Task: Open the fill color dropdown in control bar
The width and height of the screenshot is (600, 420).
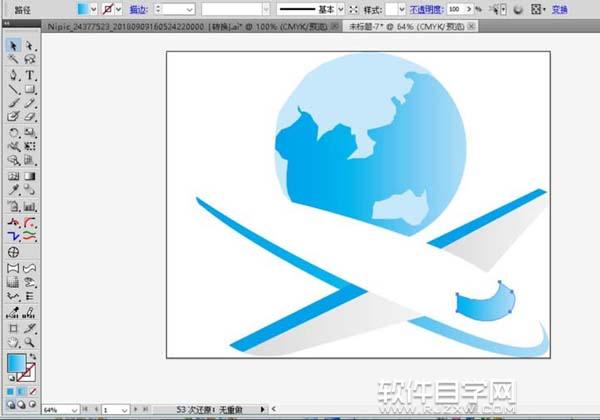Action: click(x=93, y=10)
